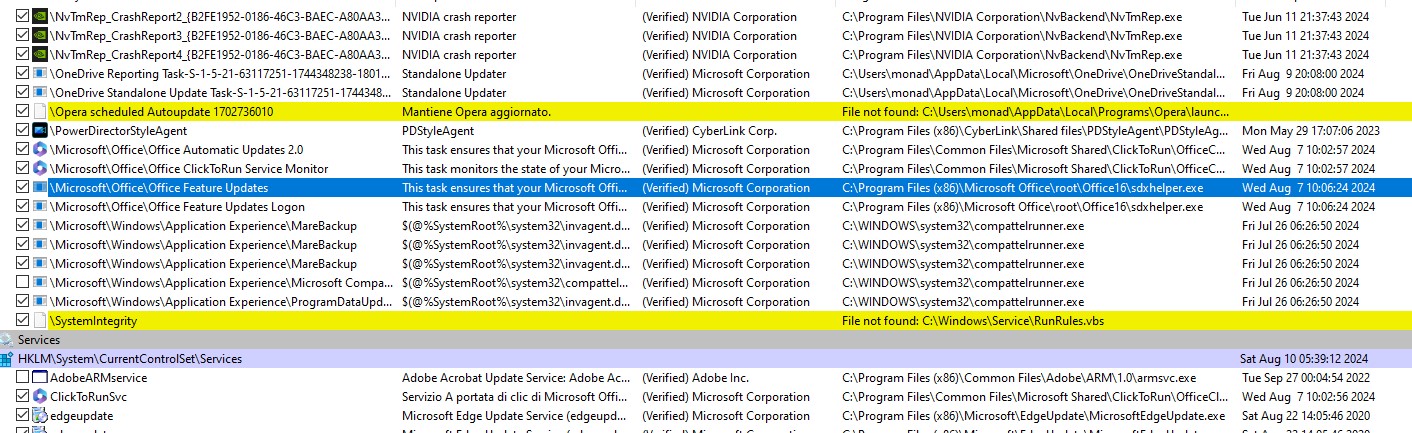The width and height of the screenshot is (1412, 433).
Task: Uncheck Office Feature Updates Logon checkbox
Action: (x=23, y=207)
